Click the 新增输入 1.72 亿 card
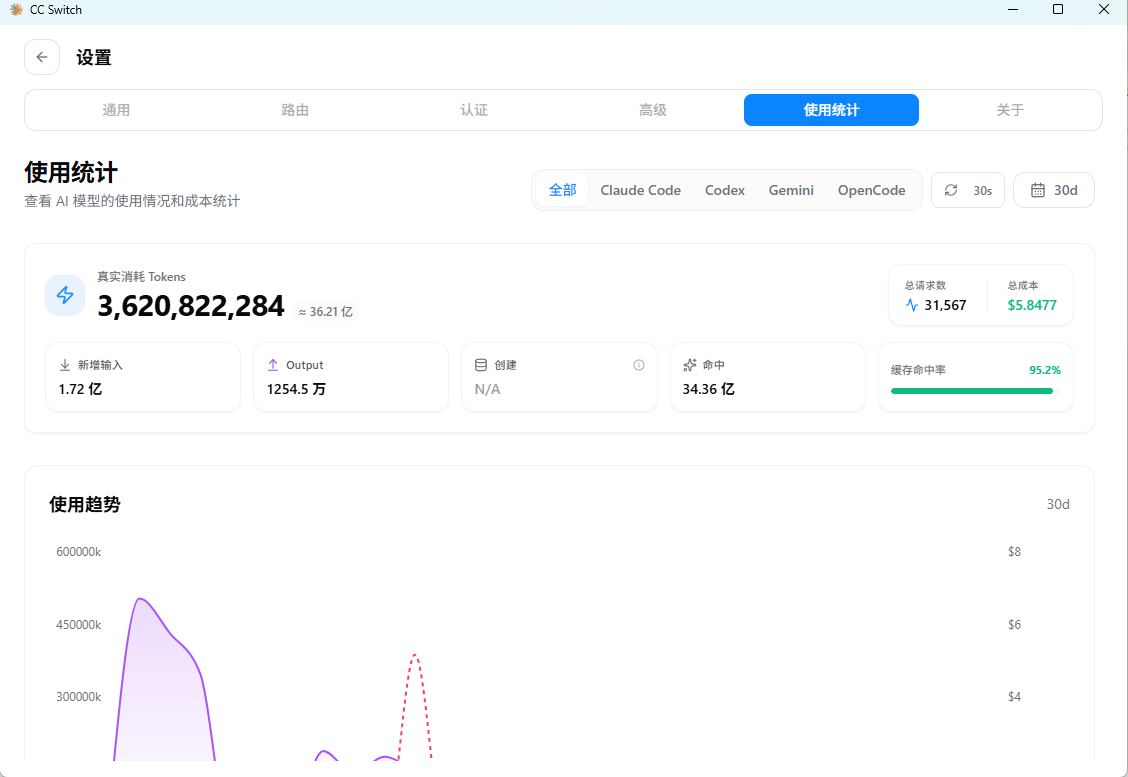Screen dimensions: 1128x777 142,377
